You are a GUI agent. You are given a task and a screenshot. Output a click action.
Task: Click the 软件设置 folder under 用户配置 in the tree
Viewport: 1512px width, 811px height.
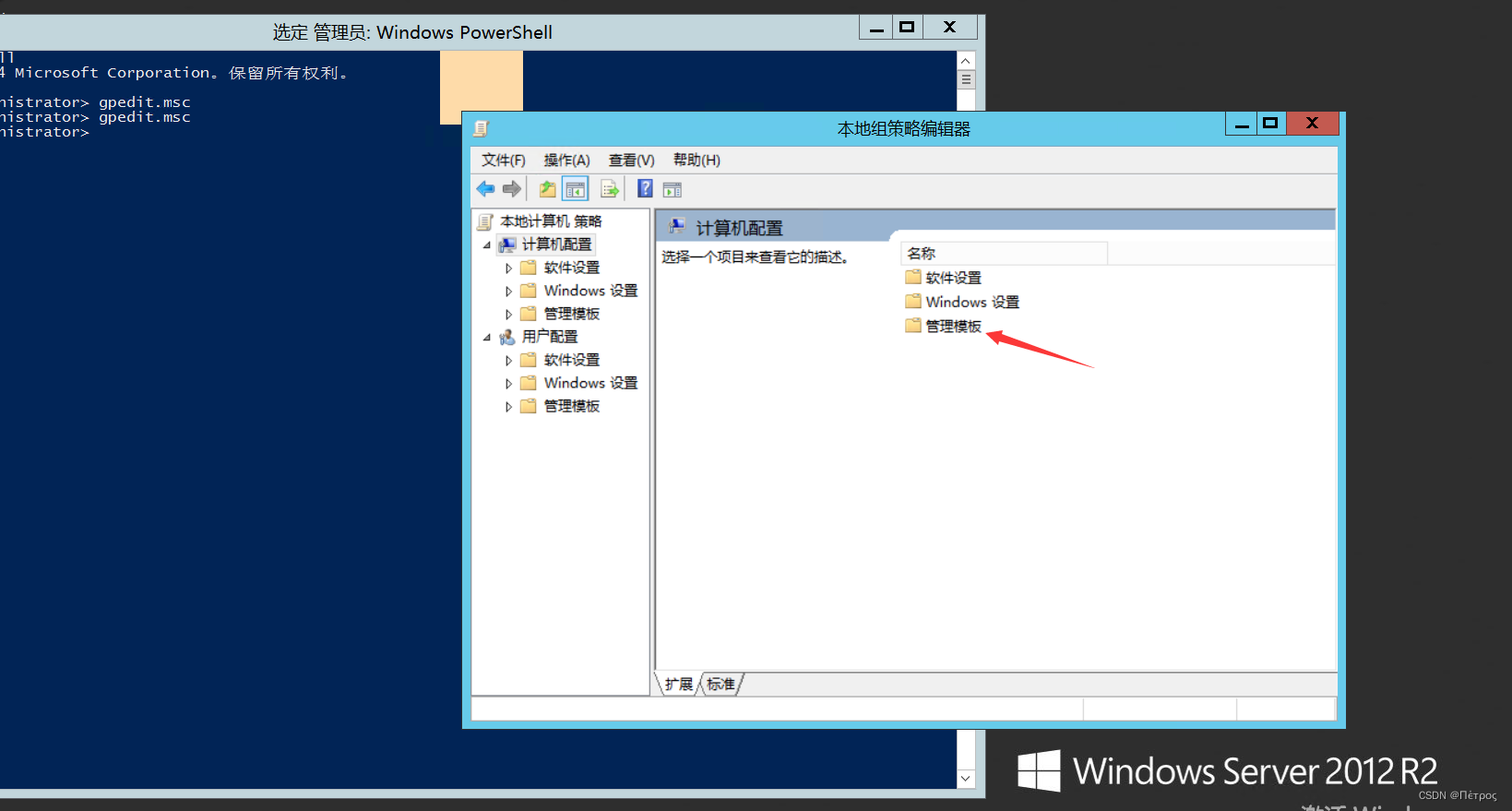click(571, 360)
